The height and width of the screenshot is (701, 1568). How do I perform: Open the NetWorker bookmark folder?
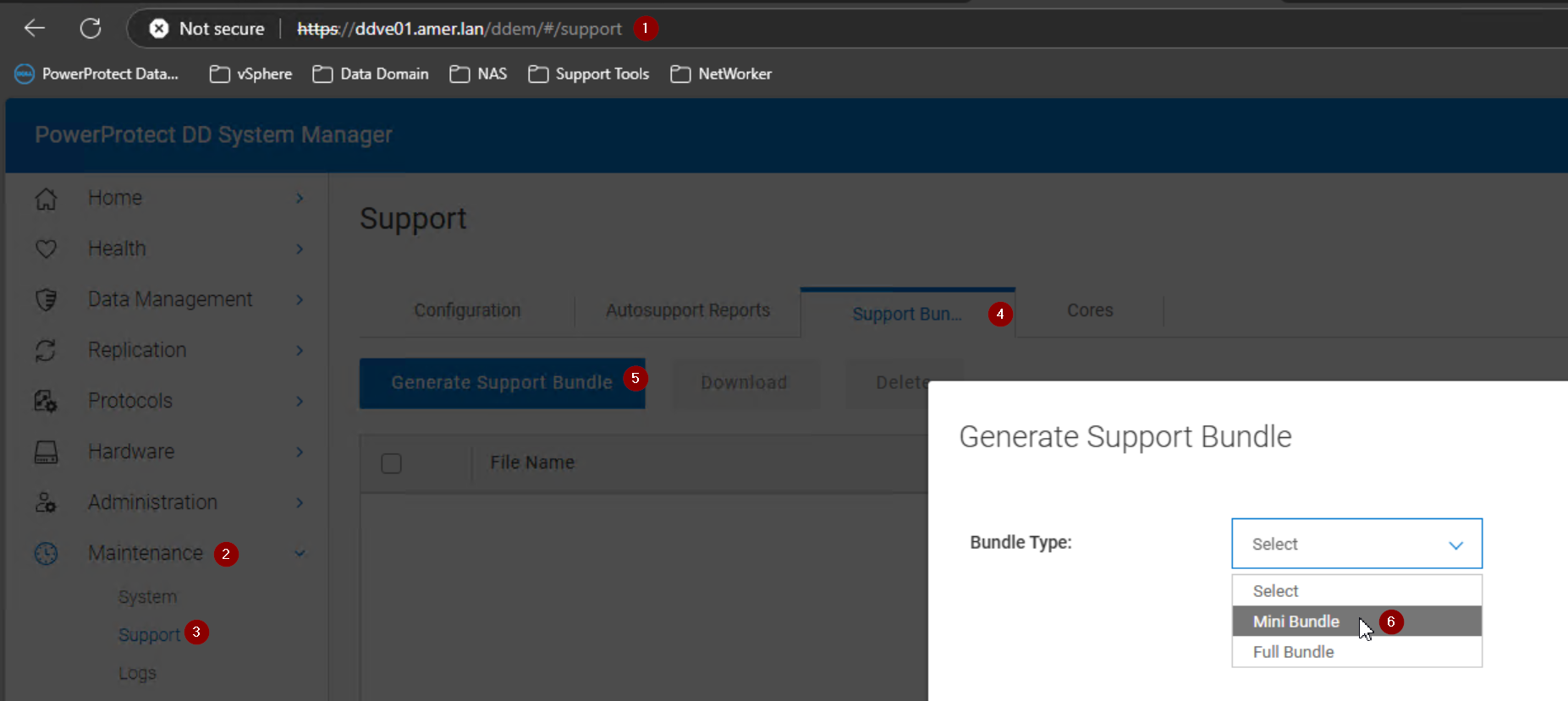[x=721, y=74]
